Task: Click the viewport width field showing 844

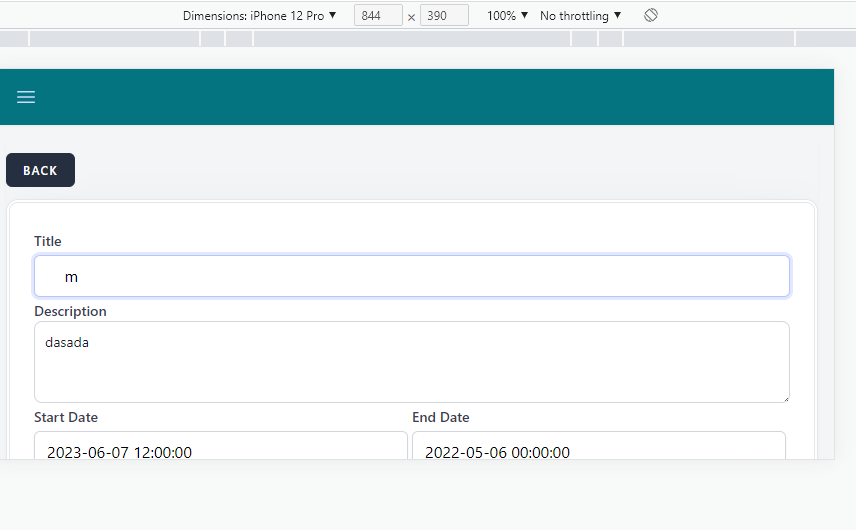Action: [378, 16]
